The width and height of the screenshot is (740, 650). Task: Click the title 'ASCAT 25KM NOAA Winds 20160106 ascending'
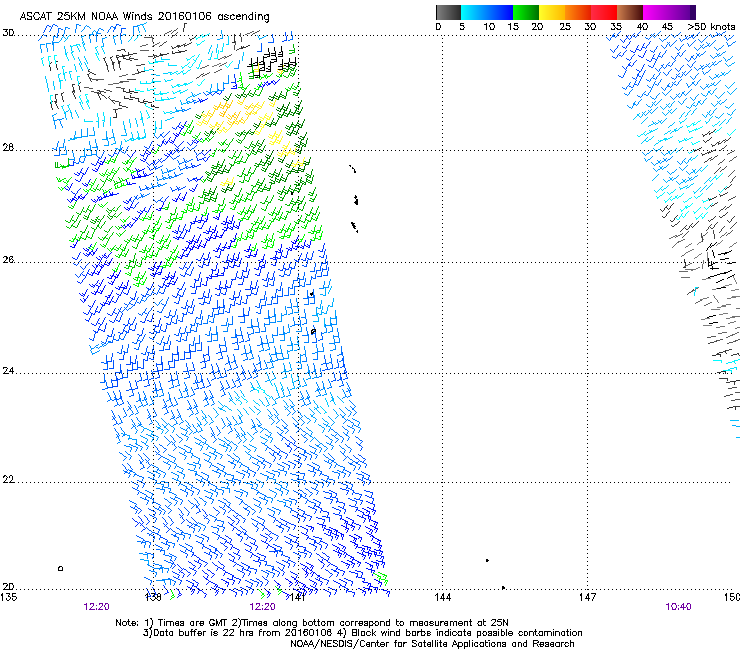pos(144,16)
